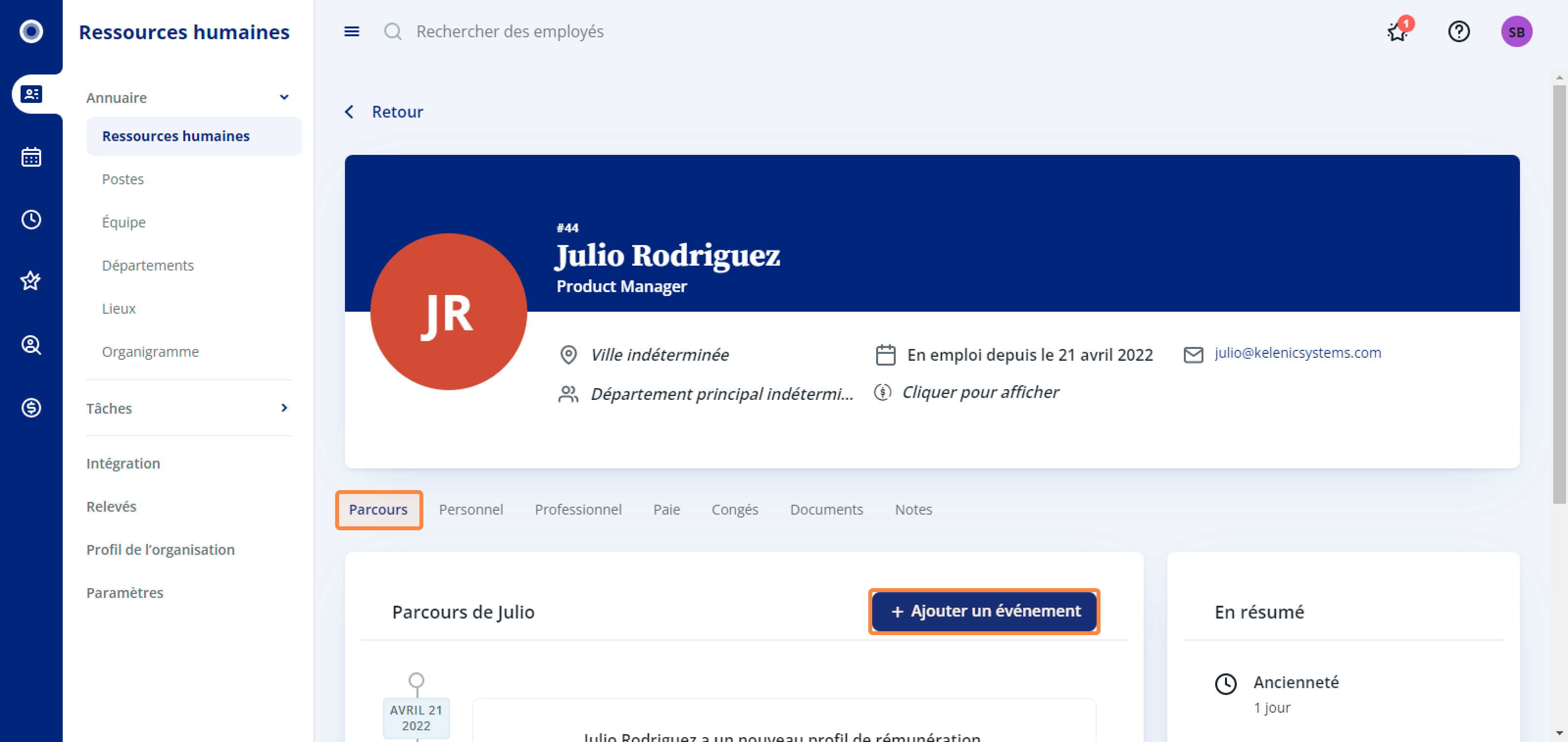Switch to the Paie tab
1568x742 pixels.
point(666,510)
